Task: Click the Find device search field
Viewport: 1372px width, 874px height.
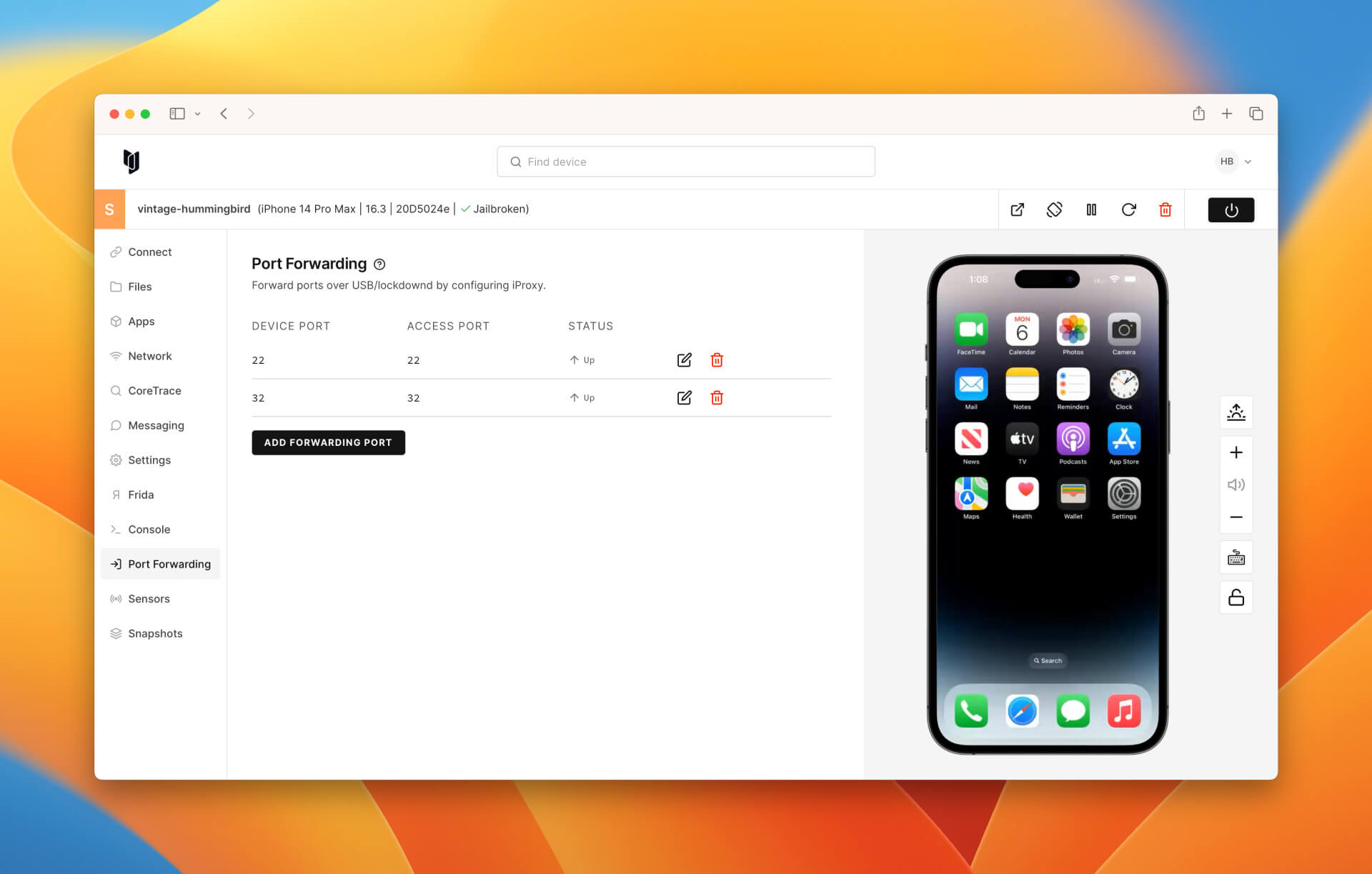Action: [x=686, y=162]
